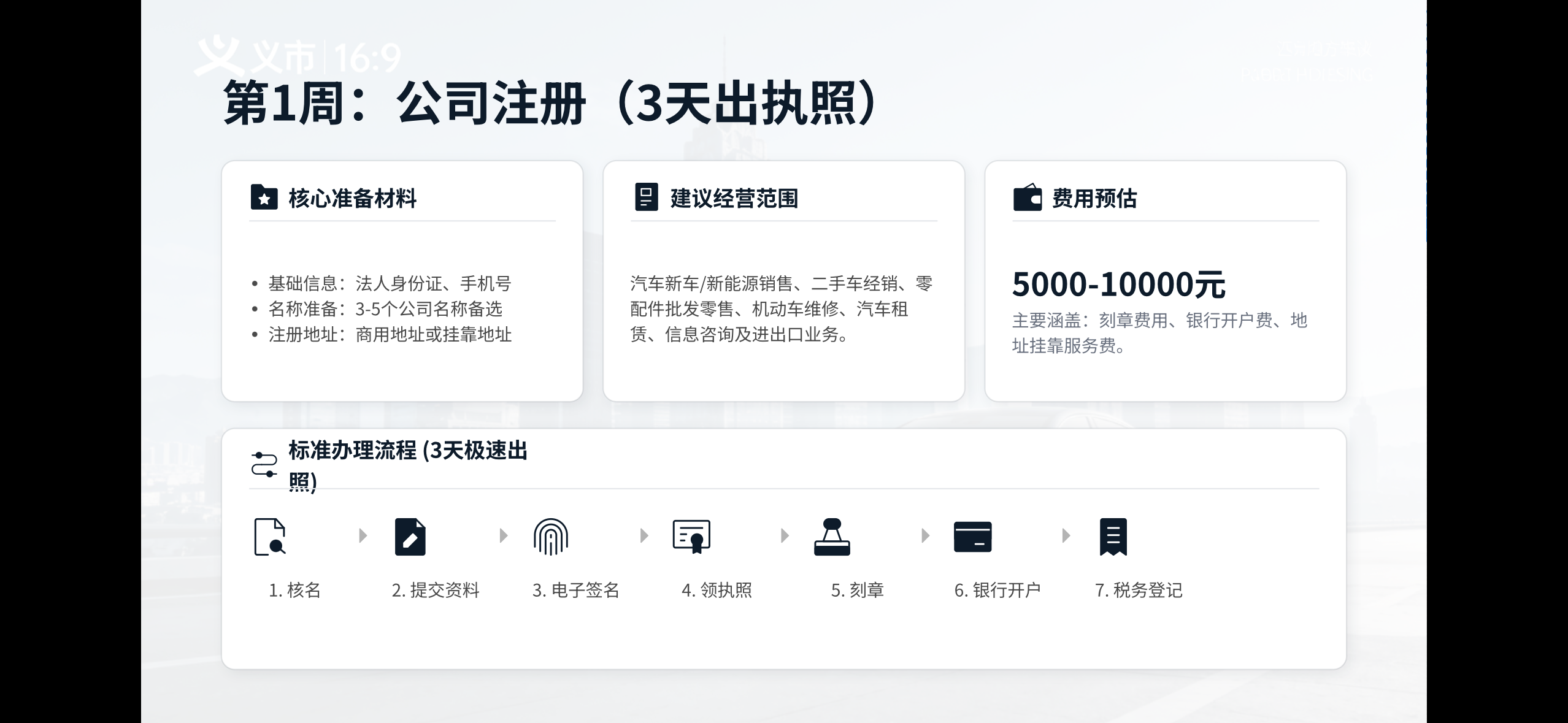Open the 费用预估 wallet icon
The width and height of the screenshot is (1568, 723).
click(x=1026, y=198)
